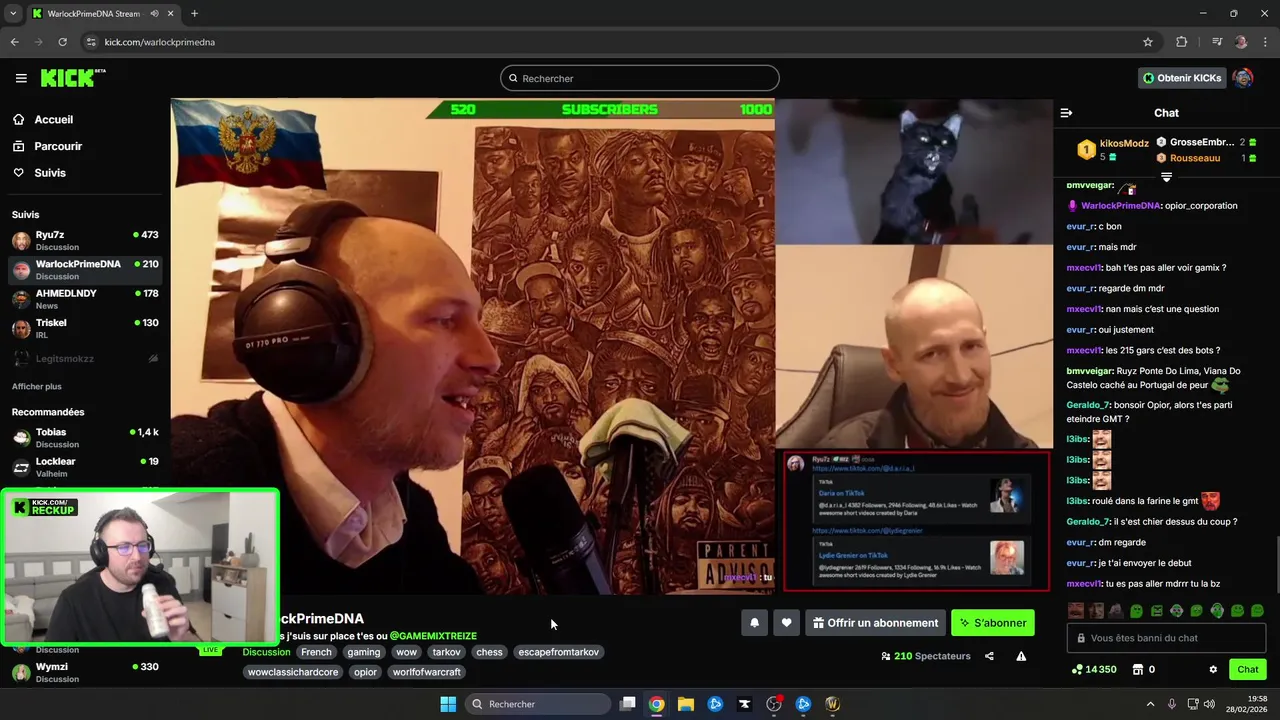Open chat settings gear icon
Screen dimensions: 1280x720
[x=1213, y=669]
